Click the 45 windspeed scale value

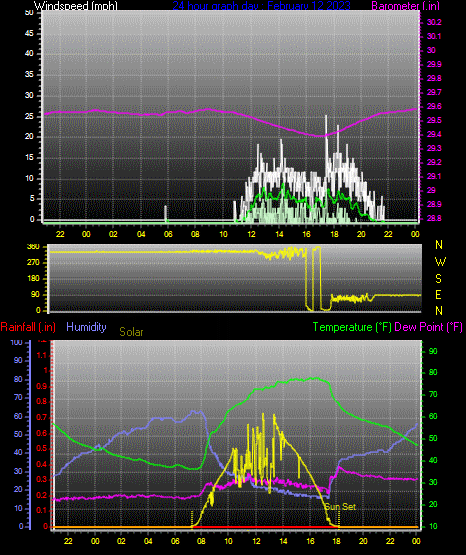29,33
